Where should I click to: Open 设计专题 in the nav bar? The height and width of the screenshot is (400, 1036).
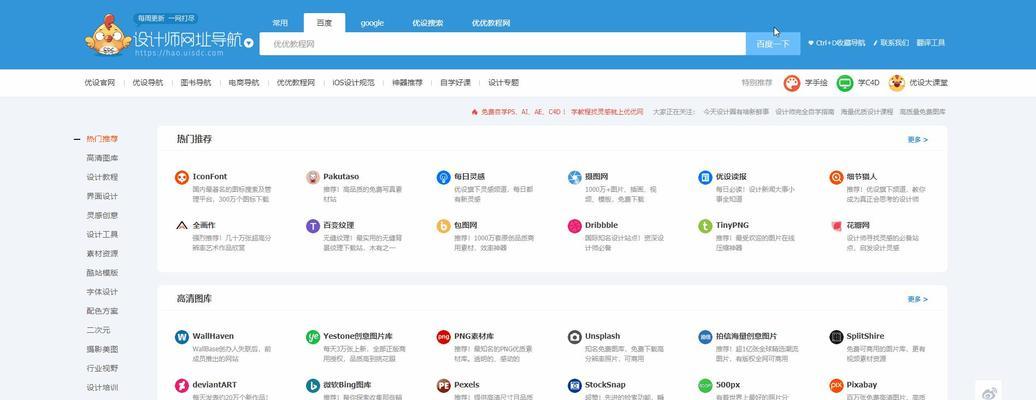point(503,83)
